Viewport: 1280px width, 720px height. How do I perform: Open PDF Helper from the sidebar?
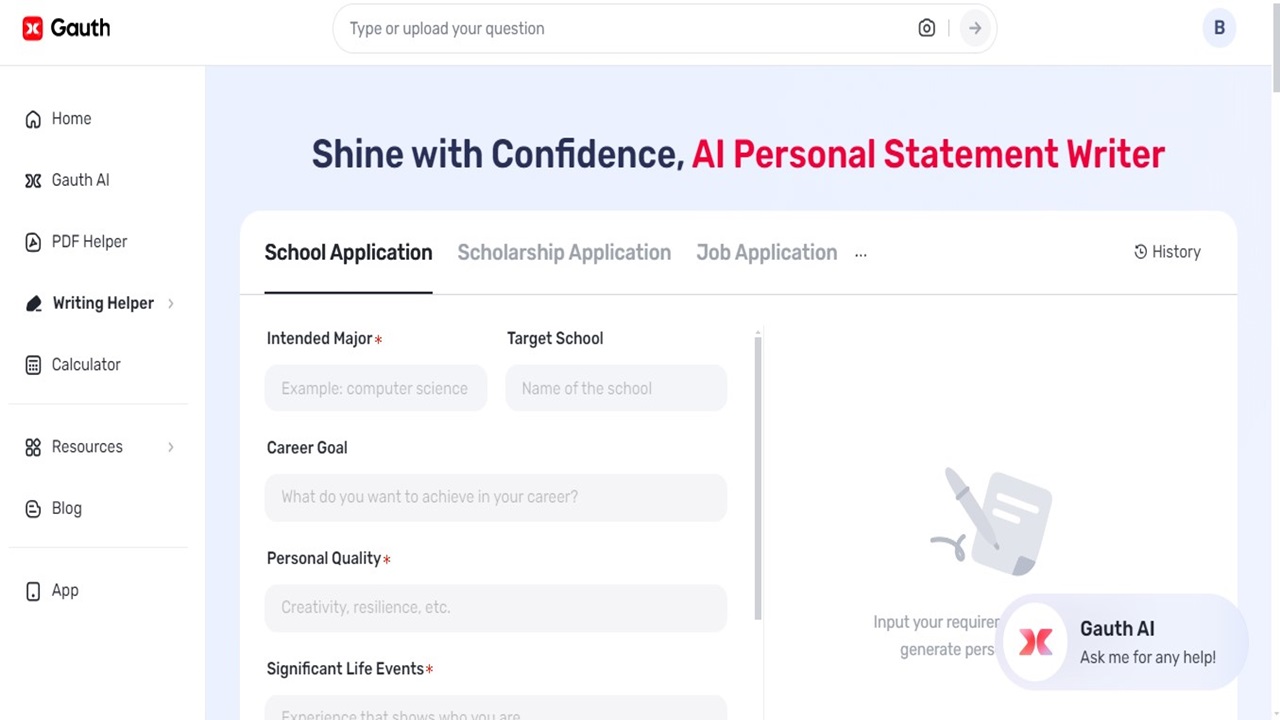pos(34,241)
